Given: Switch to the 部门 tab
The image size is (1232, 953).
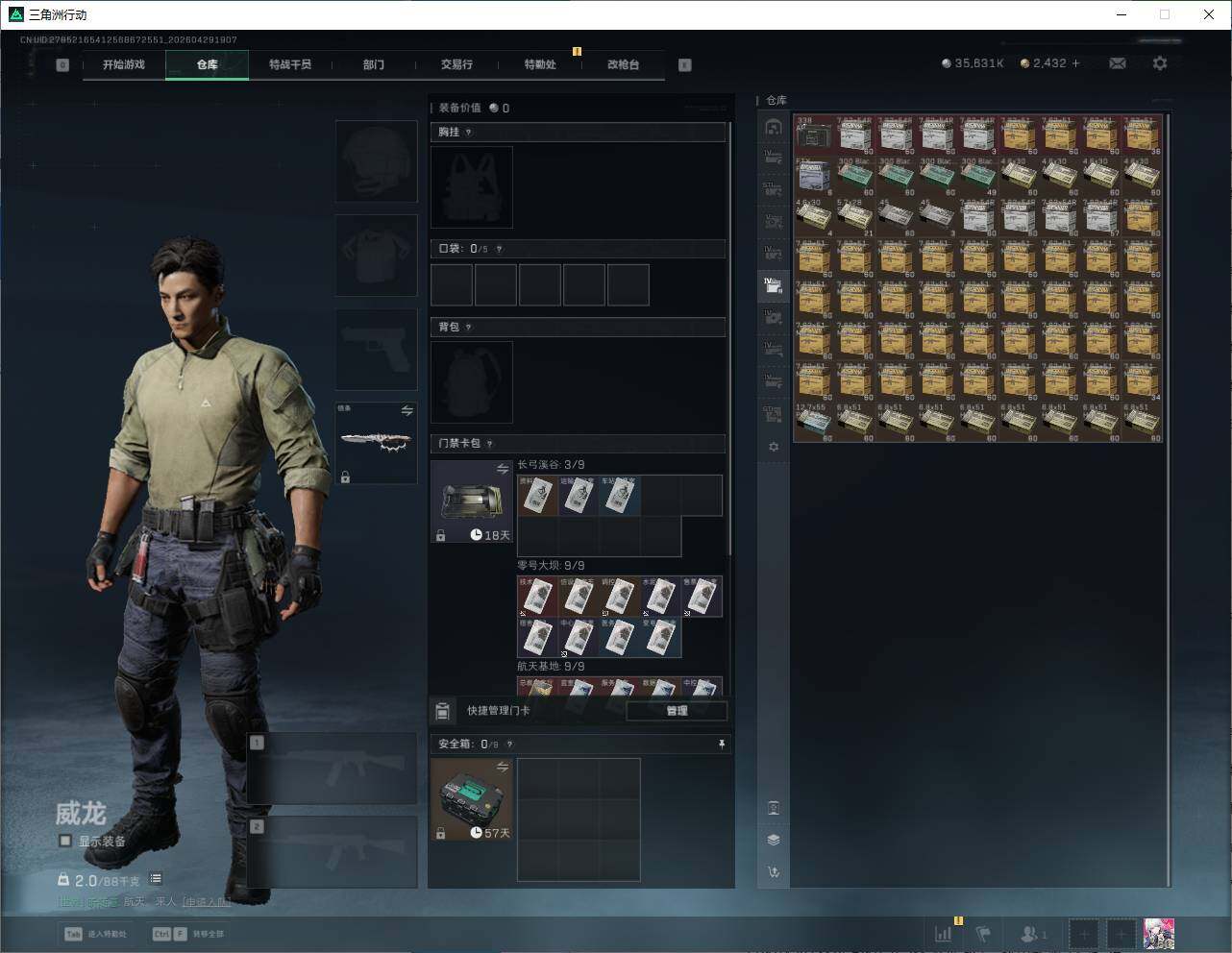Looking at the screenshot, I should (x=374, y=64).
